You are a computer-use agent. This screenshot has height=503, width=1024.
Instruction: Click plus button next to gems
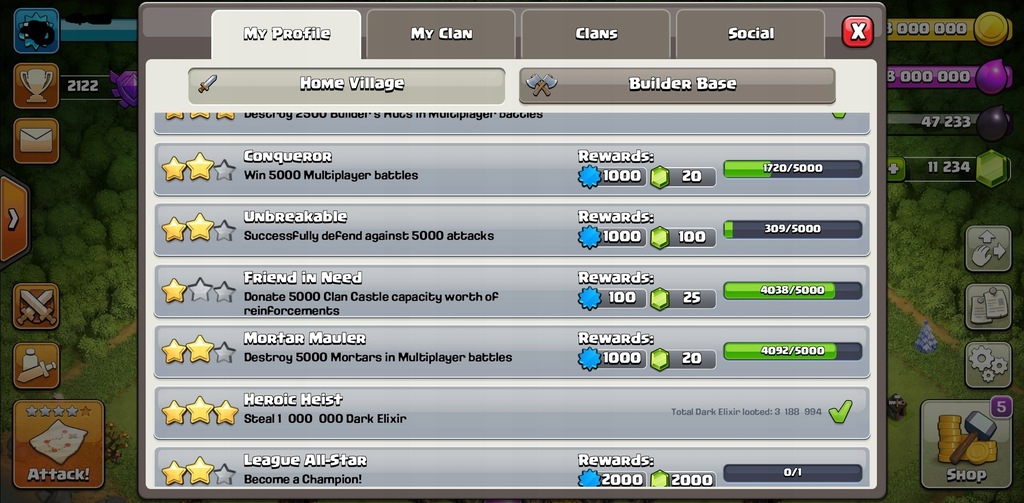(x=893, y=169)
